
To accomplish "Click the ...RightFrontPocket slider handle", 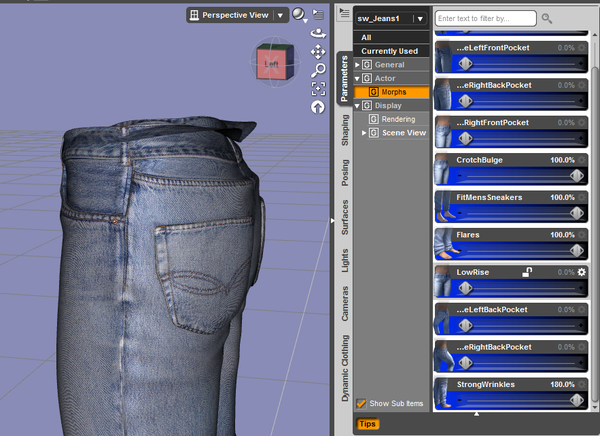I will [465, 138].
